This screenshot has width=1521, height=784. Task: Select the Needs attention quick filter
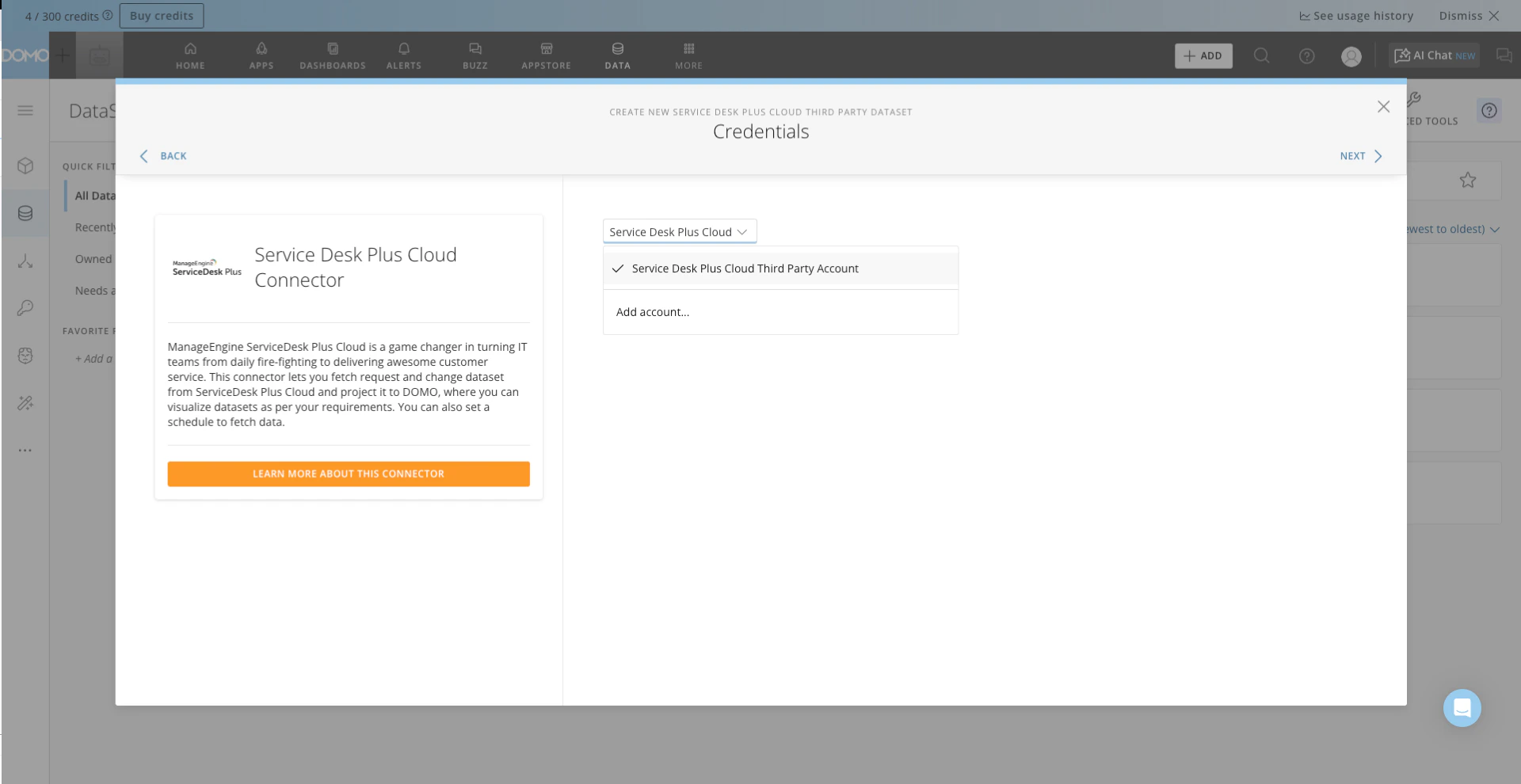tap(95, 291)
